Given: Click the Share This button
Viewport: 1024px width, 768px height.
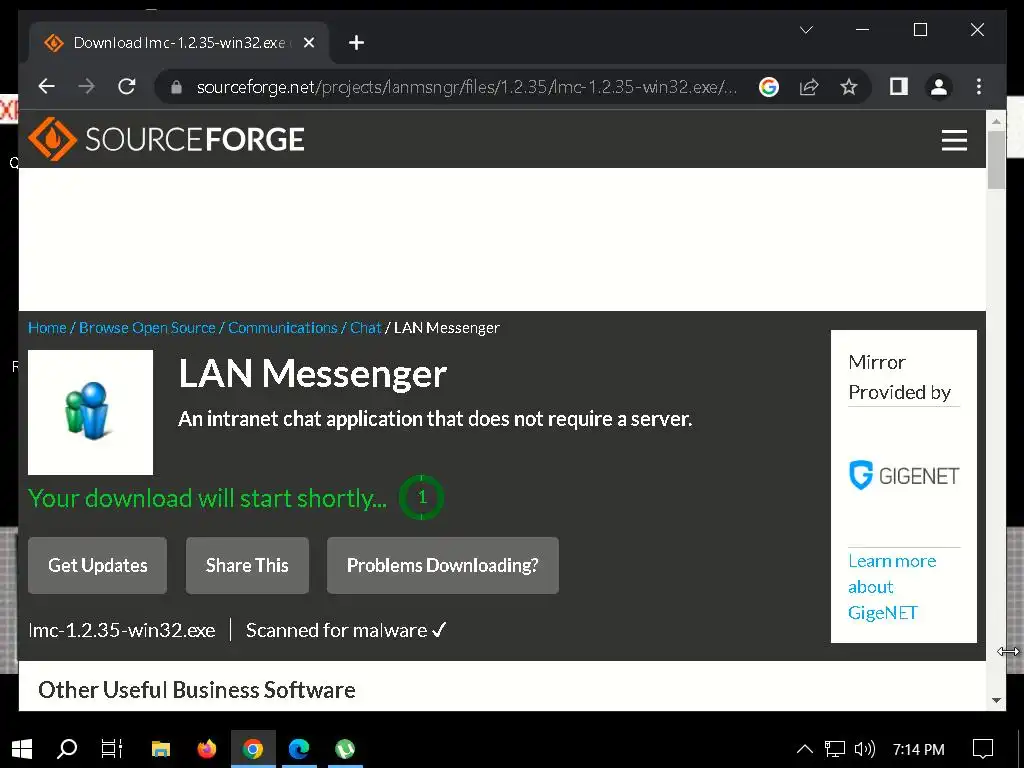Looking at the screenshot, I should (x=247, y=566).
